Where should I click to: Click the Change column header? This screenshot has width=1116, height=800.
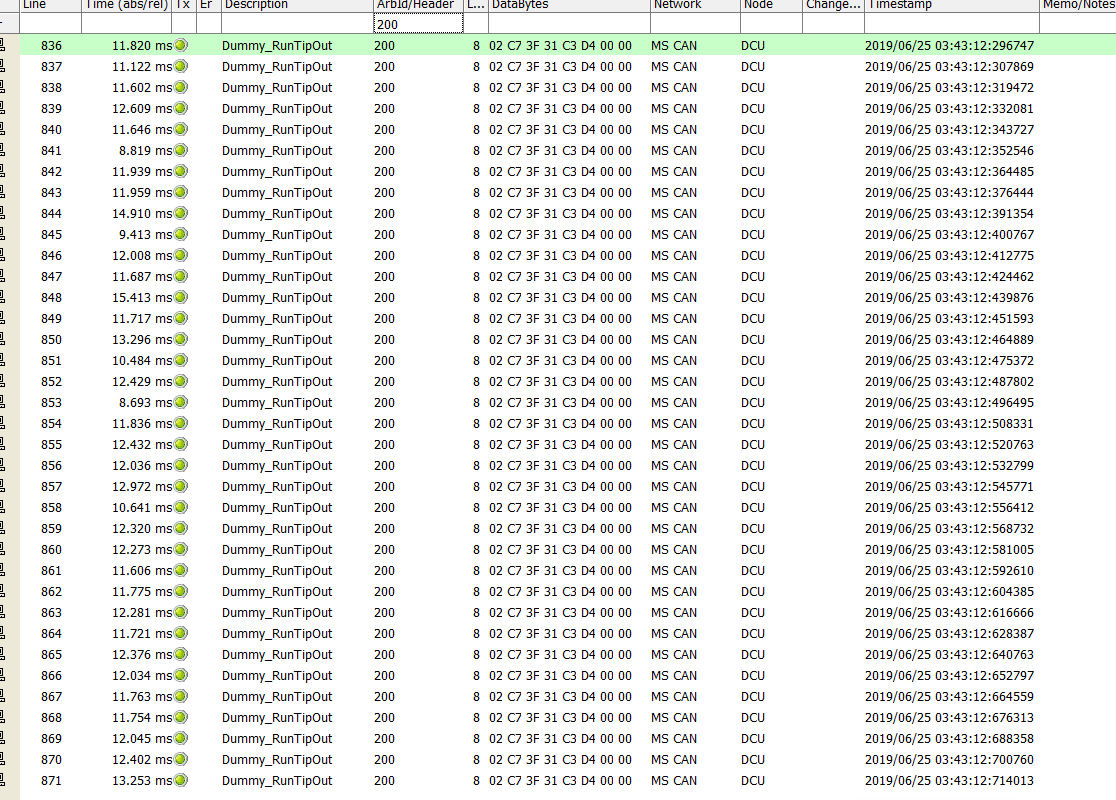point(833,5)
